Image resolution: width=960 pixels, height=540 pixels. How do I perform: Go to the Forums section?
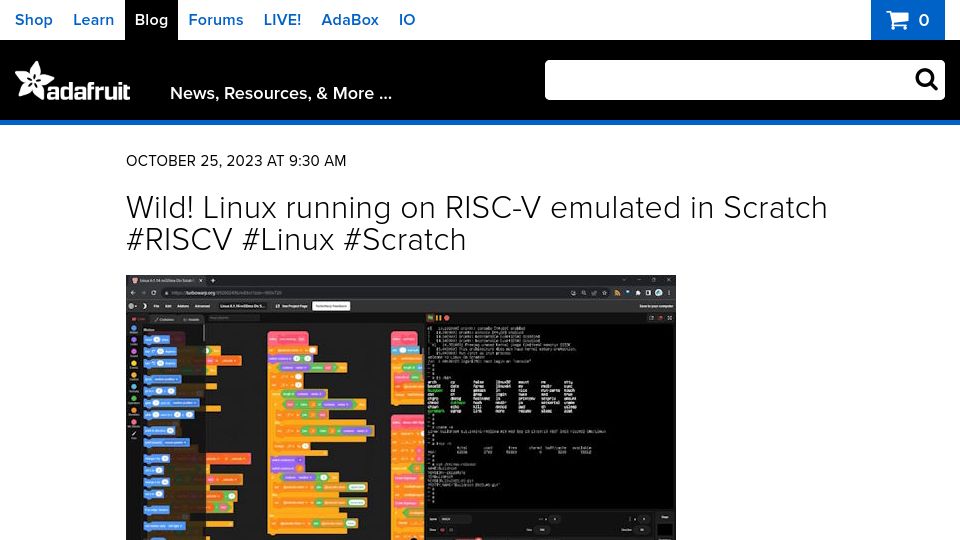click(x=216, y=20)
